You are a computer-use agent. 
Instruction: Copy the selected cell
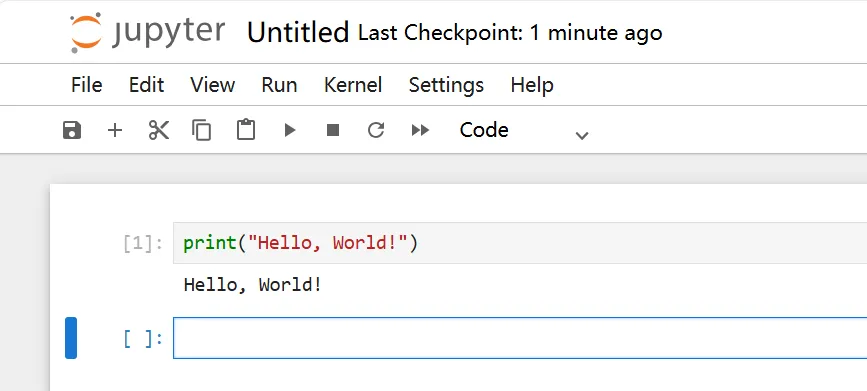coord(202,131)
